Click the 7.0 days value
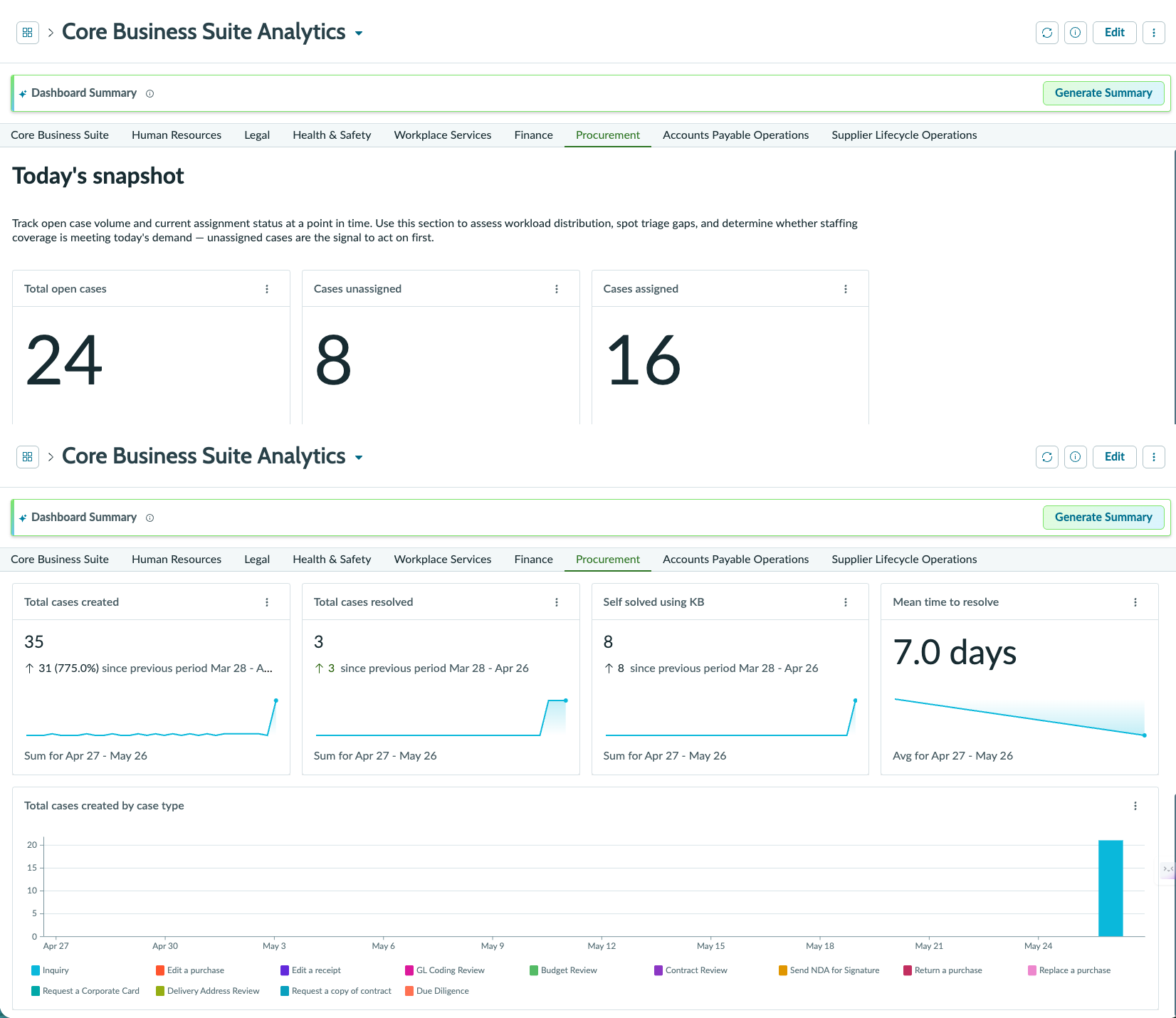Viewport: 1176px width, 1018px height. point(955,653)
